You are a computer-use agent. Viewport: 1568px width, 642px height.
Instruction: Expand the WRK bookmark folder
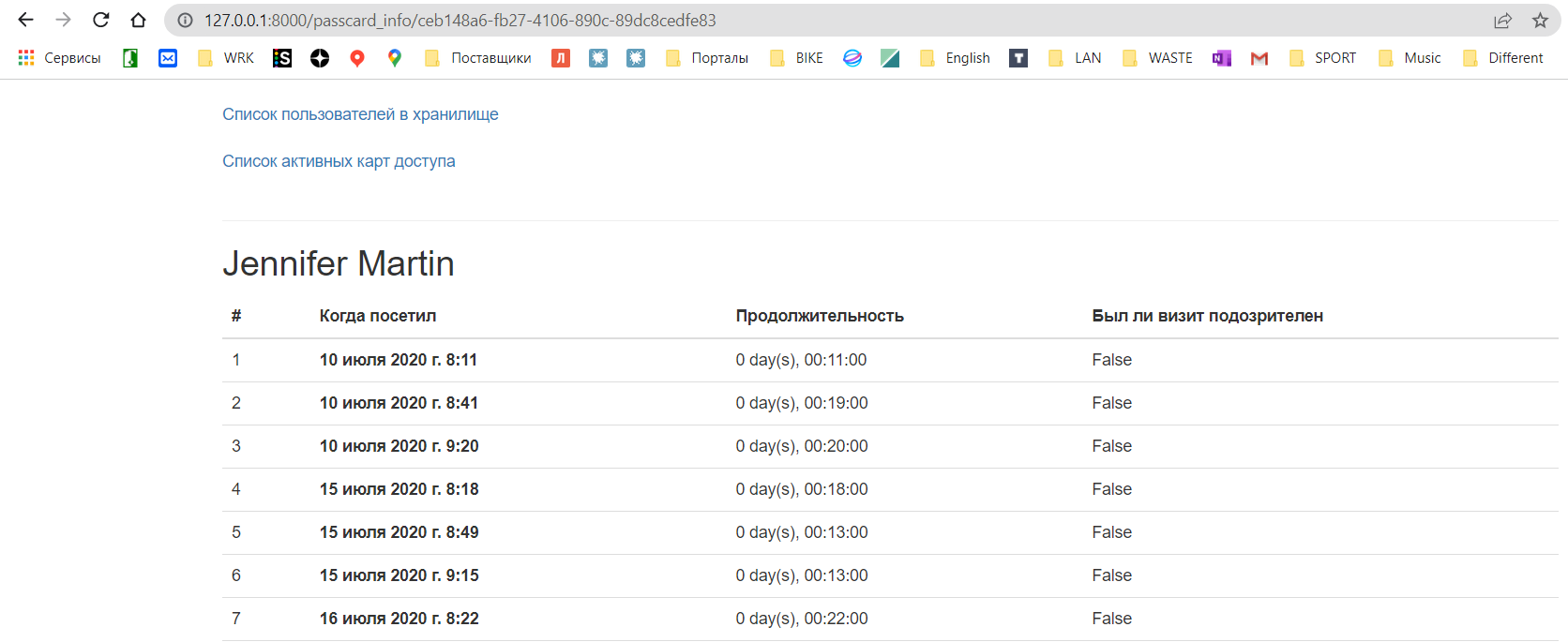226,58
